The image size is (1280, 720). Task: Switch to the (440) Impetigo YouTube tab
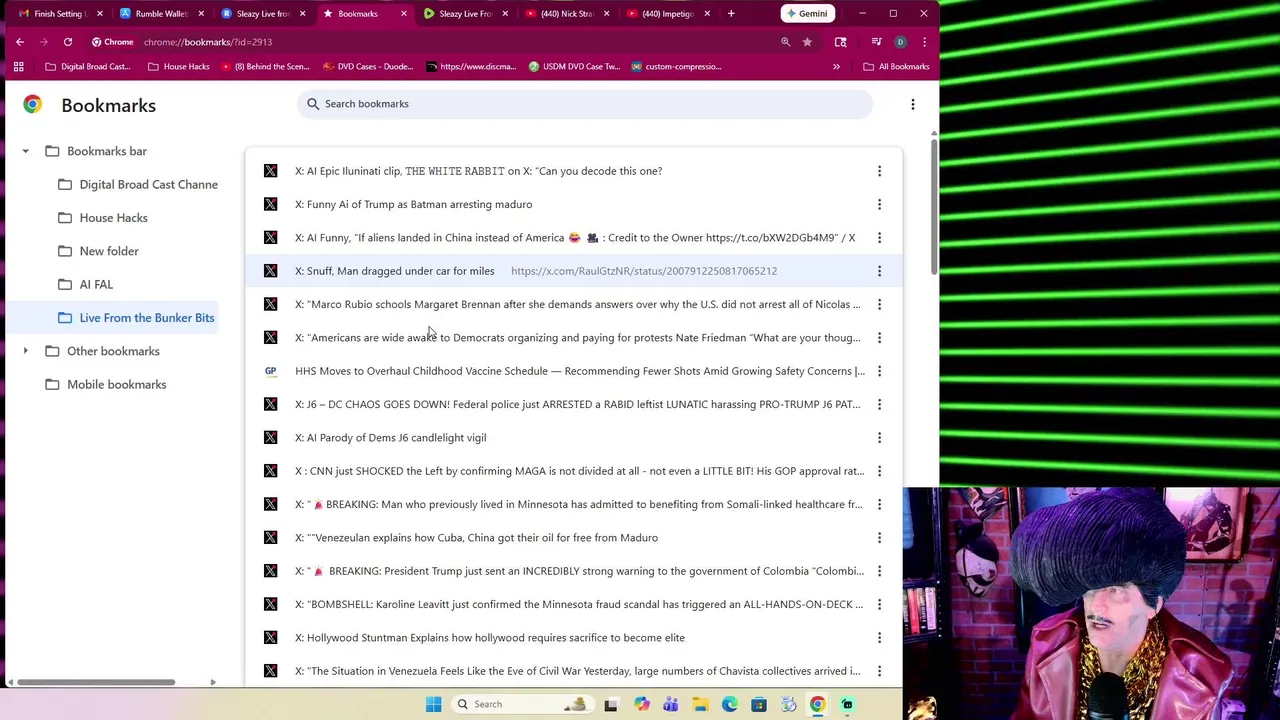pos(668,14)
